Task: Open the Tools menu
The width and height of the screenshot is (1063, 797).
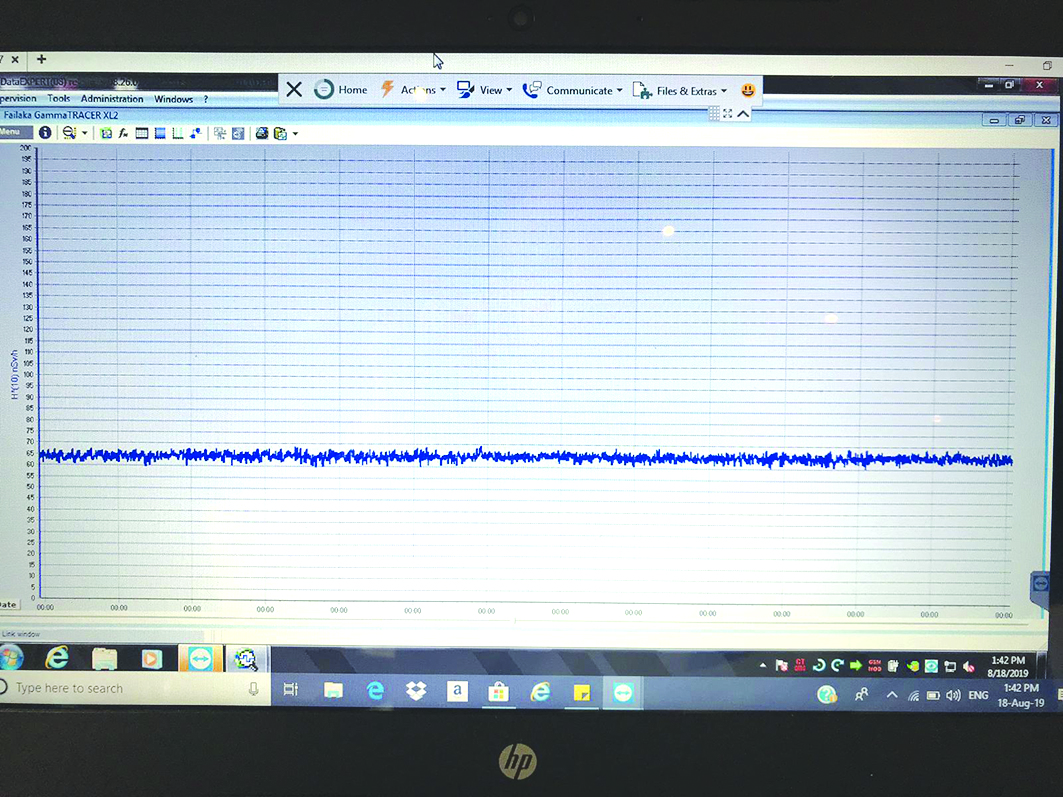Action: 59,99
